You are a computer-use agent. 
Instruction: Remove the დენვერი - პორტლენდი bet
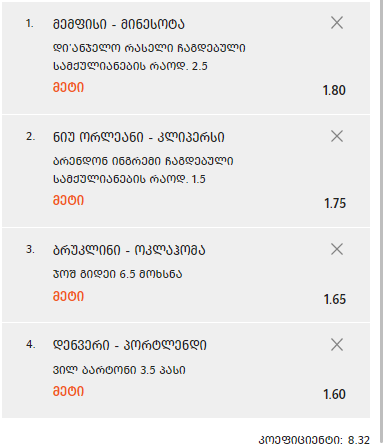click(x=337, y=345)
